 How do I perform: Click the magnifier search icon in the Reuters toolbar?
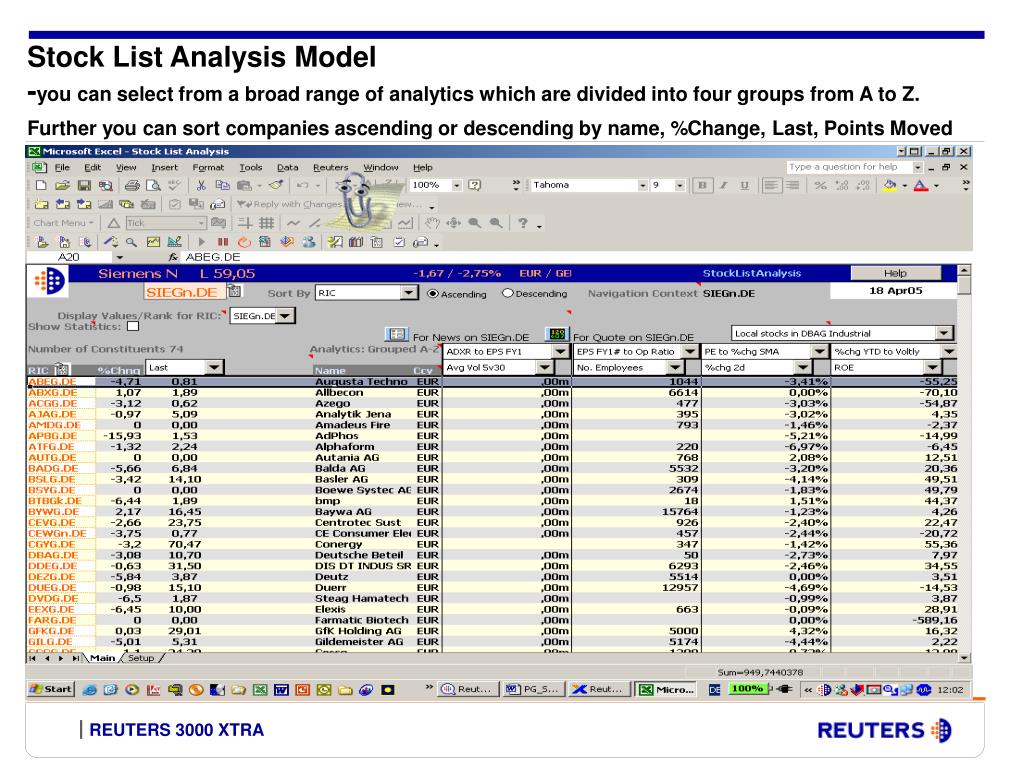(x=131, y=242)
